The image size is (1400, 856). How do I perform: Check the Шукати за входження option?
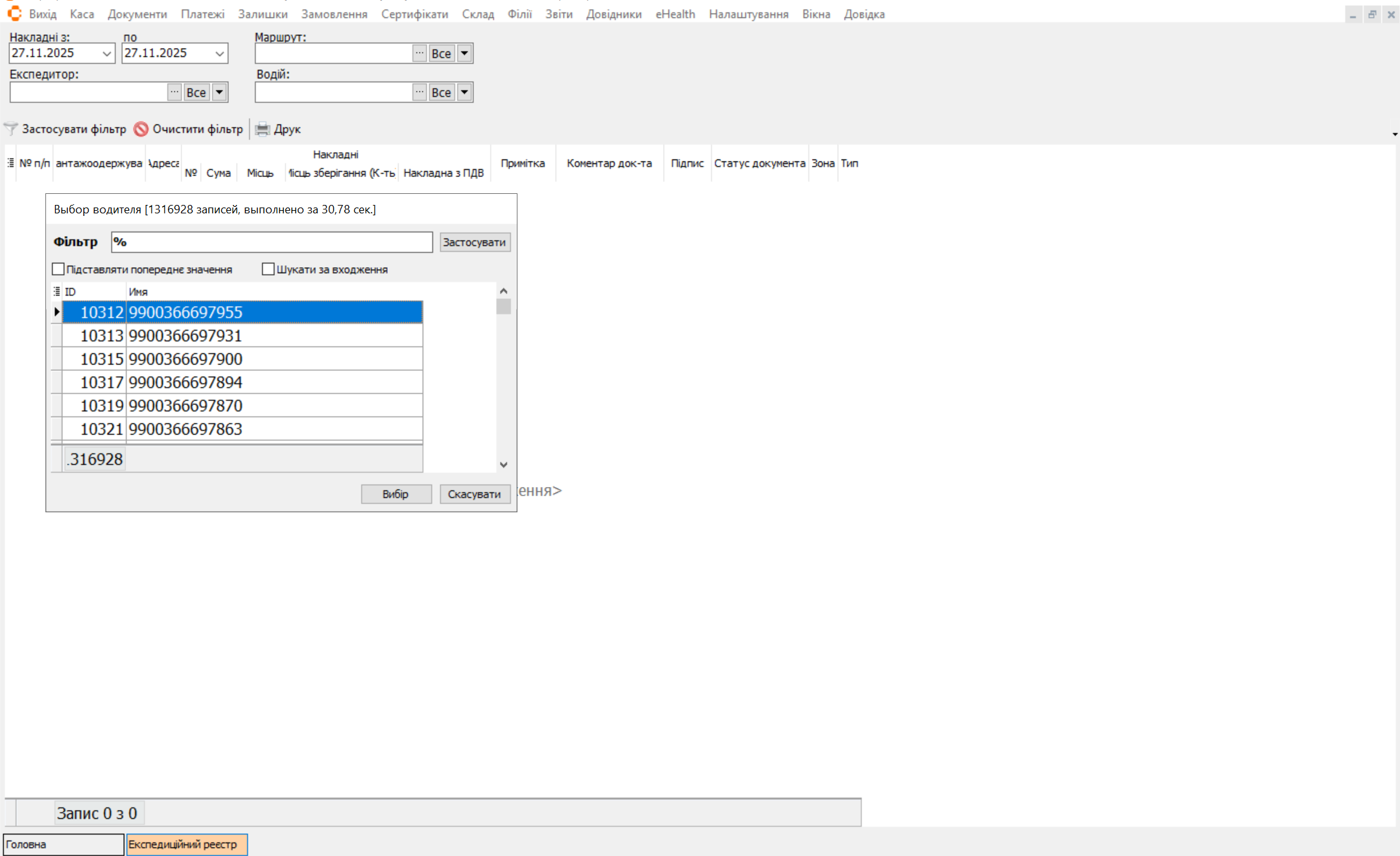268,269
